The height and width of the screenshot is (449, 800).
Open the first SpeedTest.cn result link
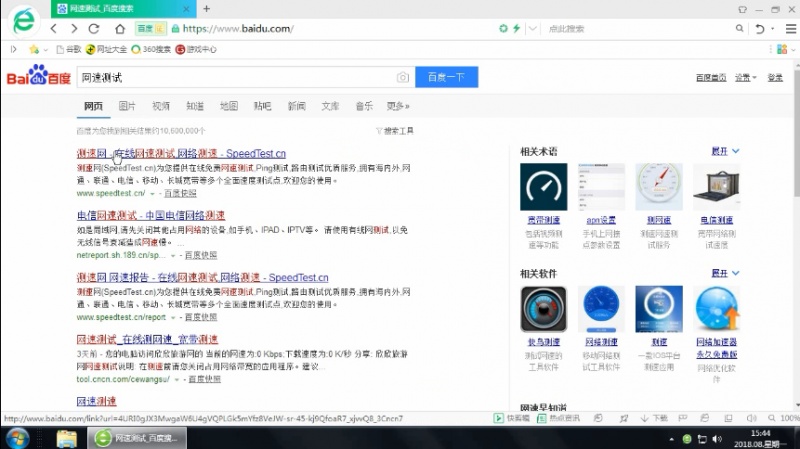click(181, 154)
